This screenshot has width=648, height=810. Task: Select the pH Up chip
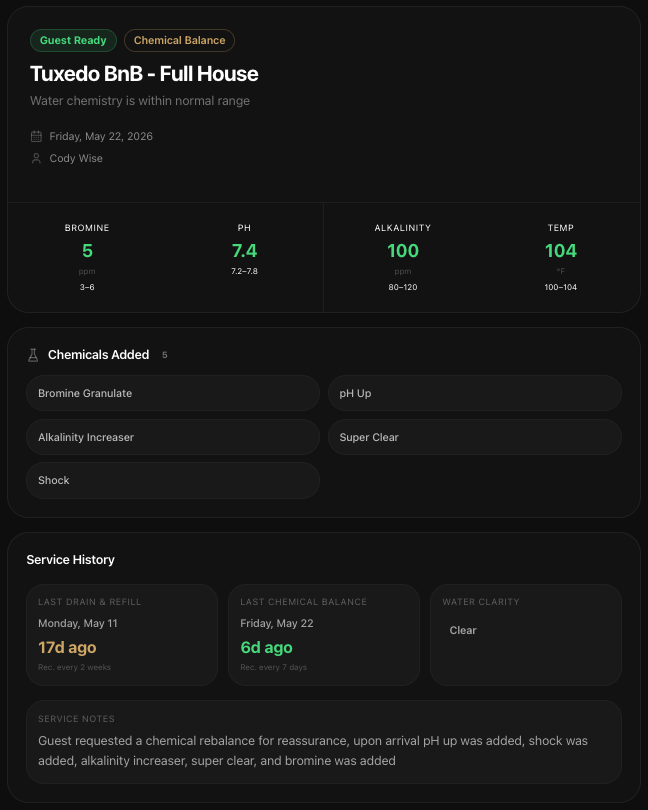click(x=475, y=393)
